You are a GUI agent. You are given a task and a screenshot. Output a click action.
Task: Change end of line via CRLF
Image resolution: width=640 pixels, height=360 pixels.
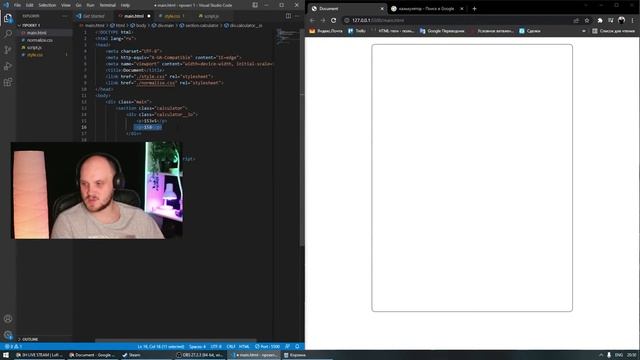click(231, 347)
